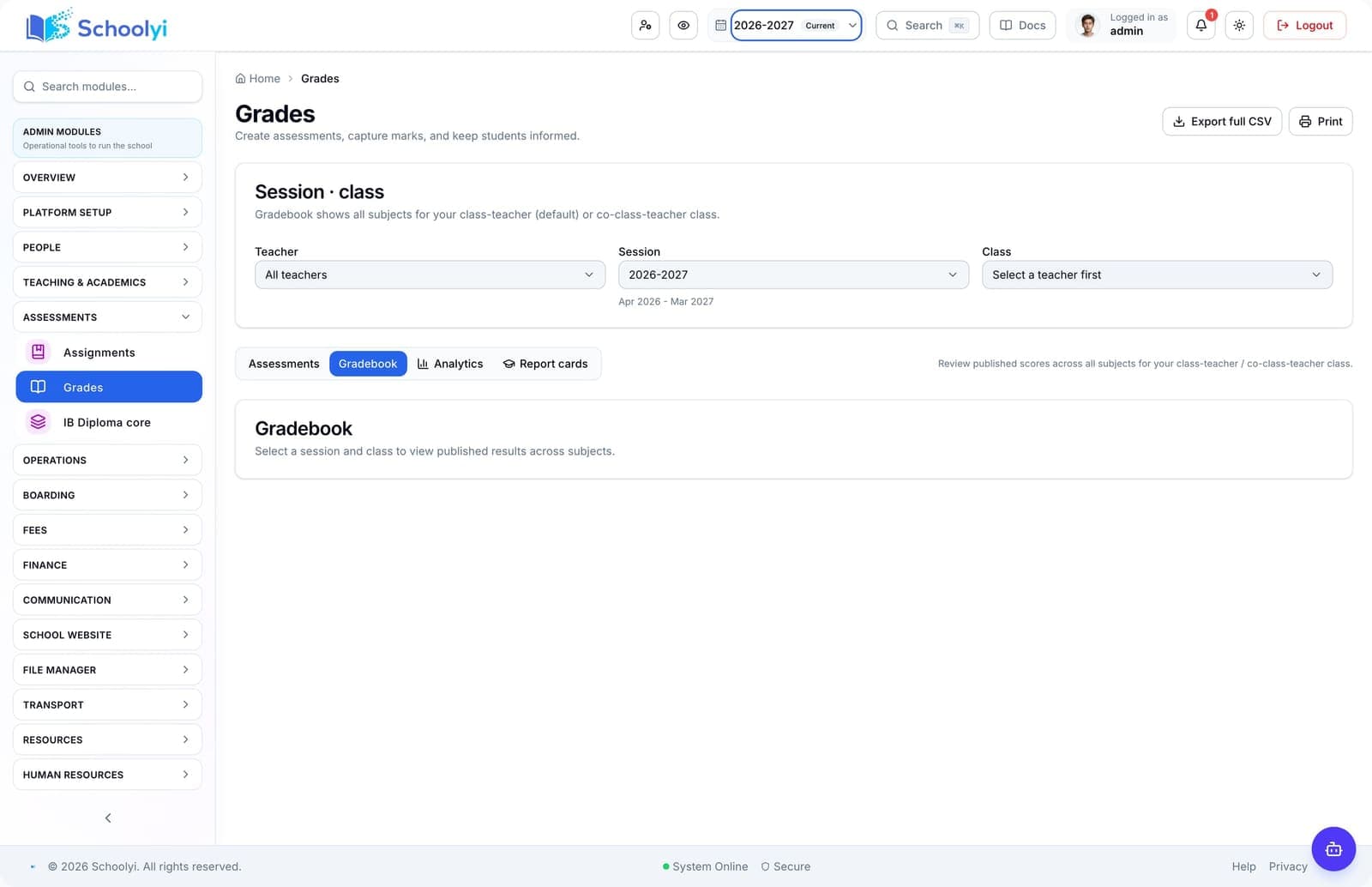Open the Session dropdown showing 2026-2027
Viewport: 1372px width, 887px height.
click(793, 275)
